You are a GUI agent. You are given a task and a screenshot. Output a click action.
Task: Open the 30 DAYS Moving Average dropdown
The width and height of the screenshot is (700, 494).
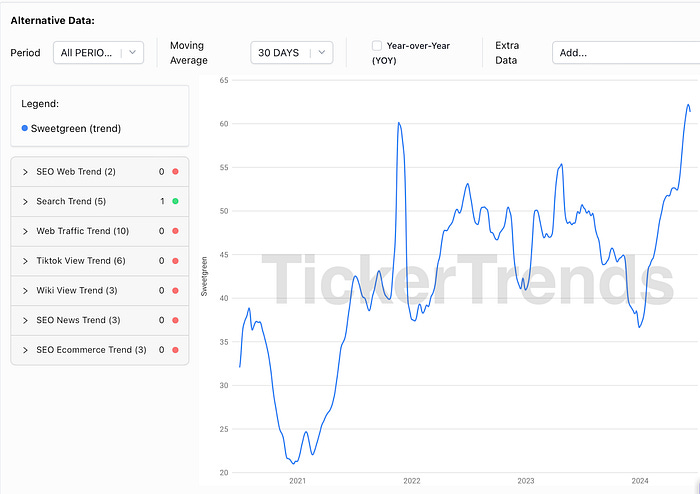292,53
